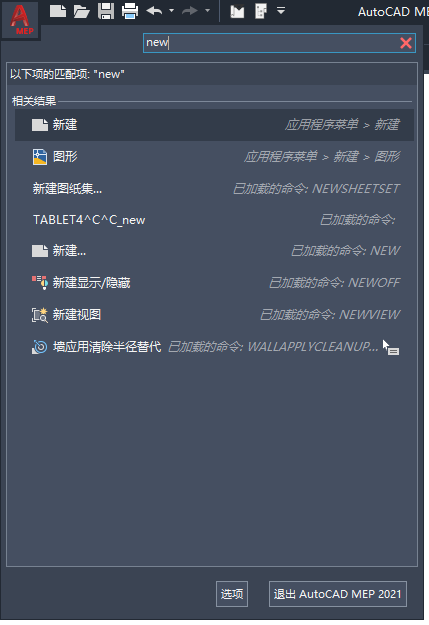Choose the 新建图纸集... NEWSHEETSET command
The image size is (429, 625).
(214, 188)
